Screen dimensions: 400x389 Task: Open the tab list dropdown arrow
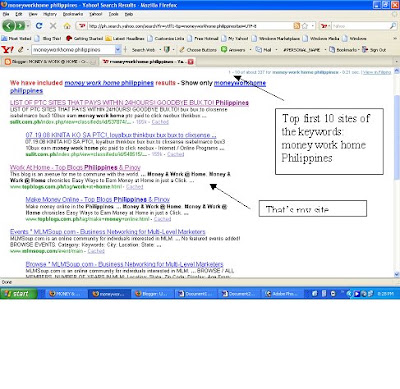tap(396, 62)
